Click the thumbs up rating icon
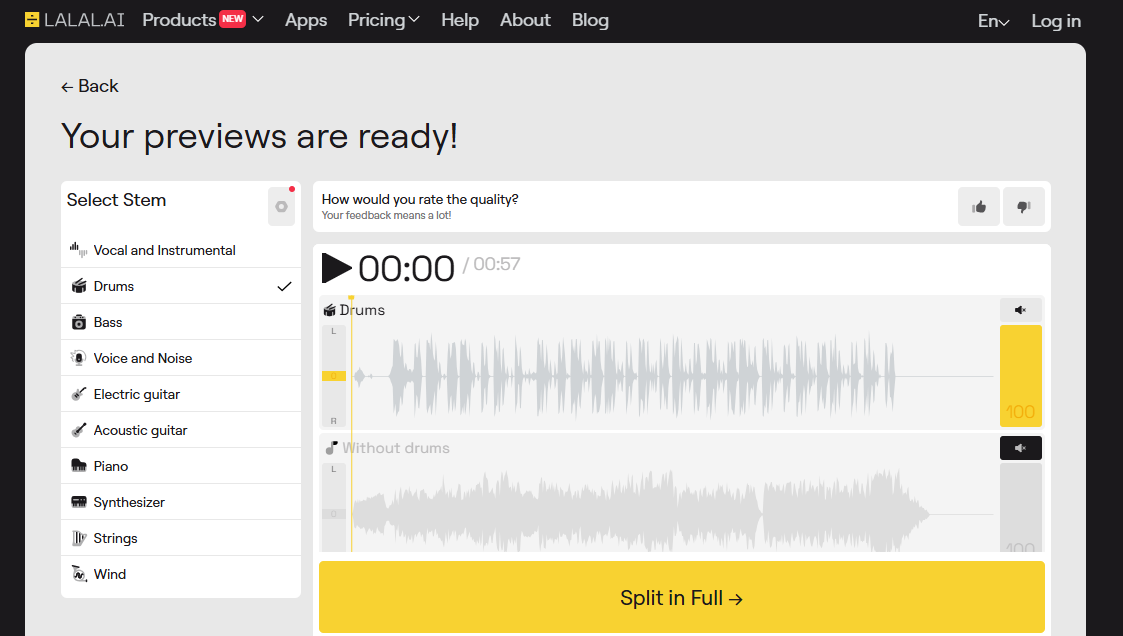 click(x=979, y=207)
